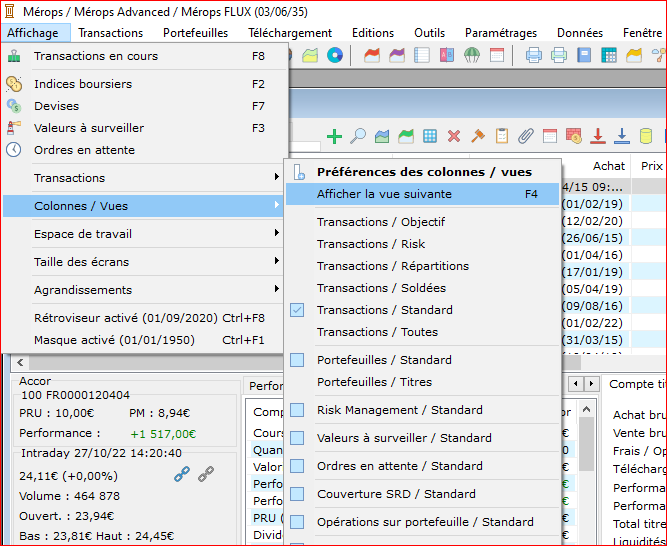This screenshot has width=667, height=546.
Task: Expand the Transactions submenu in Affichage menu
Action: point(143,178)
